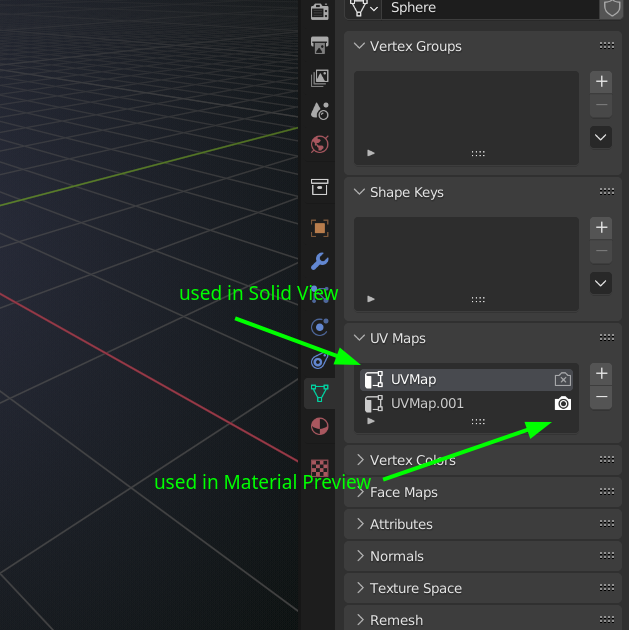Open the Output properties tab
629x630 pixels.
coord(320,45)
